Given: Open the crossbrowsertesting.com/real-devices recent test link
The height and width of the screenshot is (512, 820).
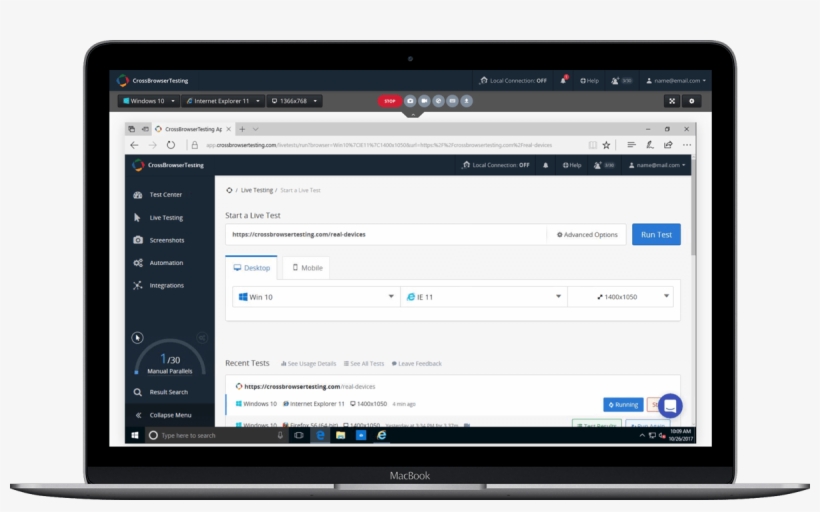Looking at the screenshot, I should [310, 386].
